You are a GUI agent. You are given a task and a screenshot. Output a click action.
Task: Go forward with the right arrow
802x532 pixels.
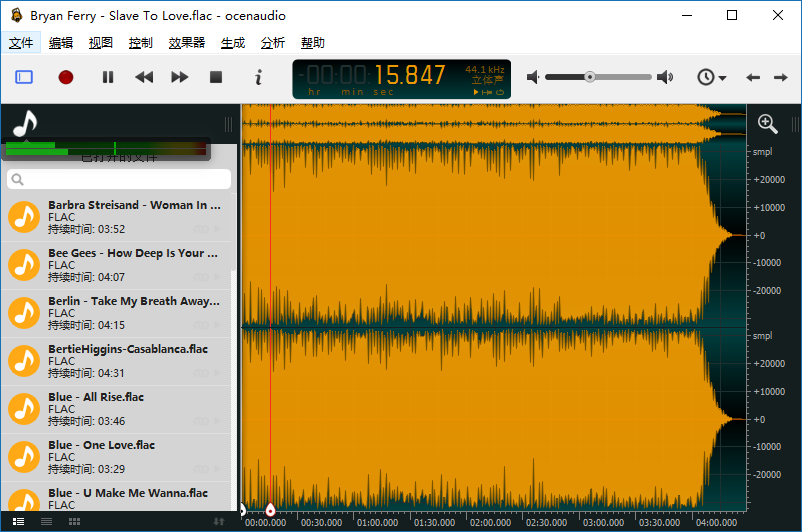coord(781,78)
